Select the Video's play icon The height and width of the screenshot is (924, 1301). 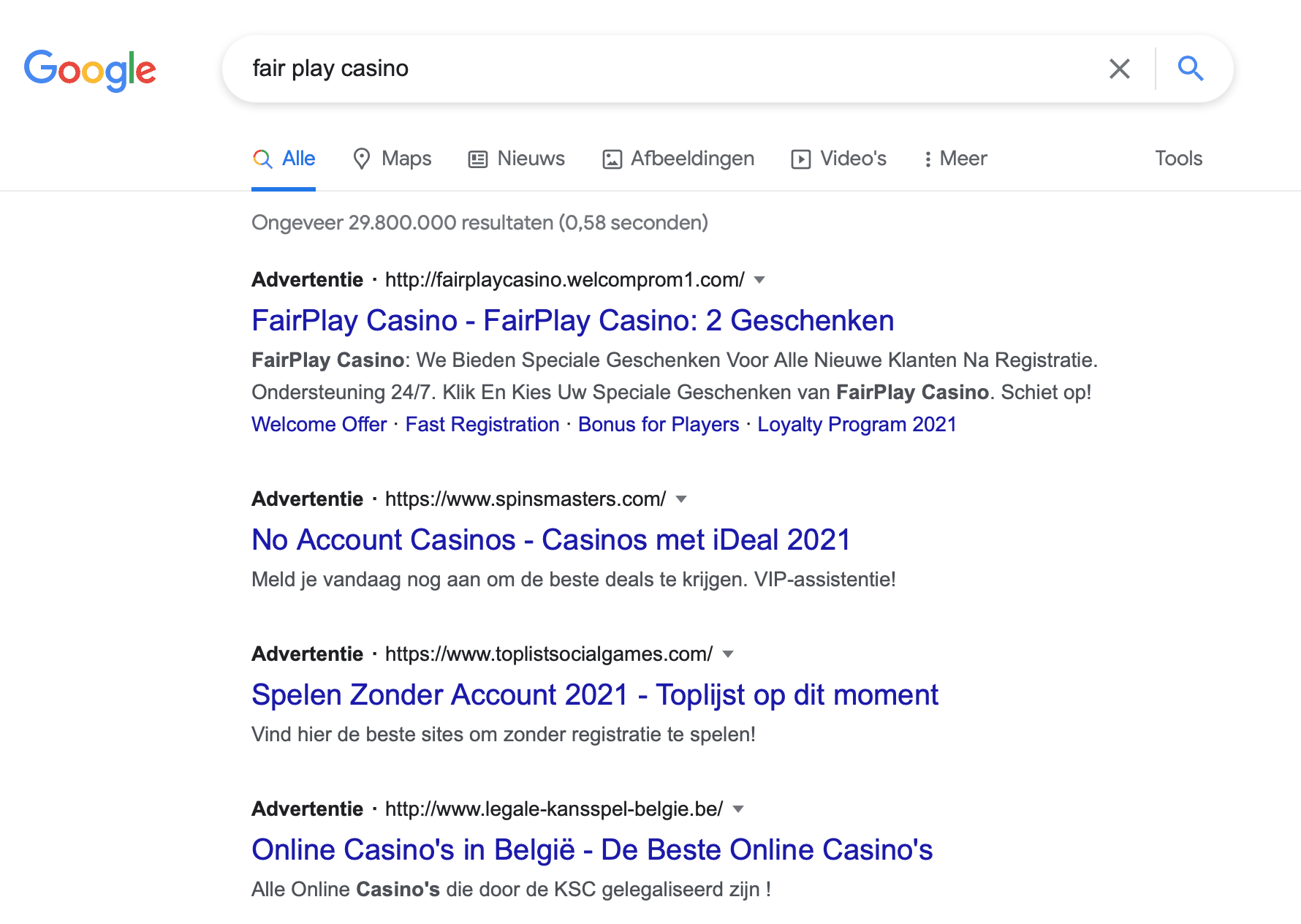pos(800,159)
